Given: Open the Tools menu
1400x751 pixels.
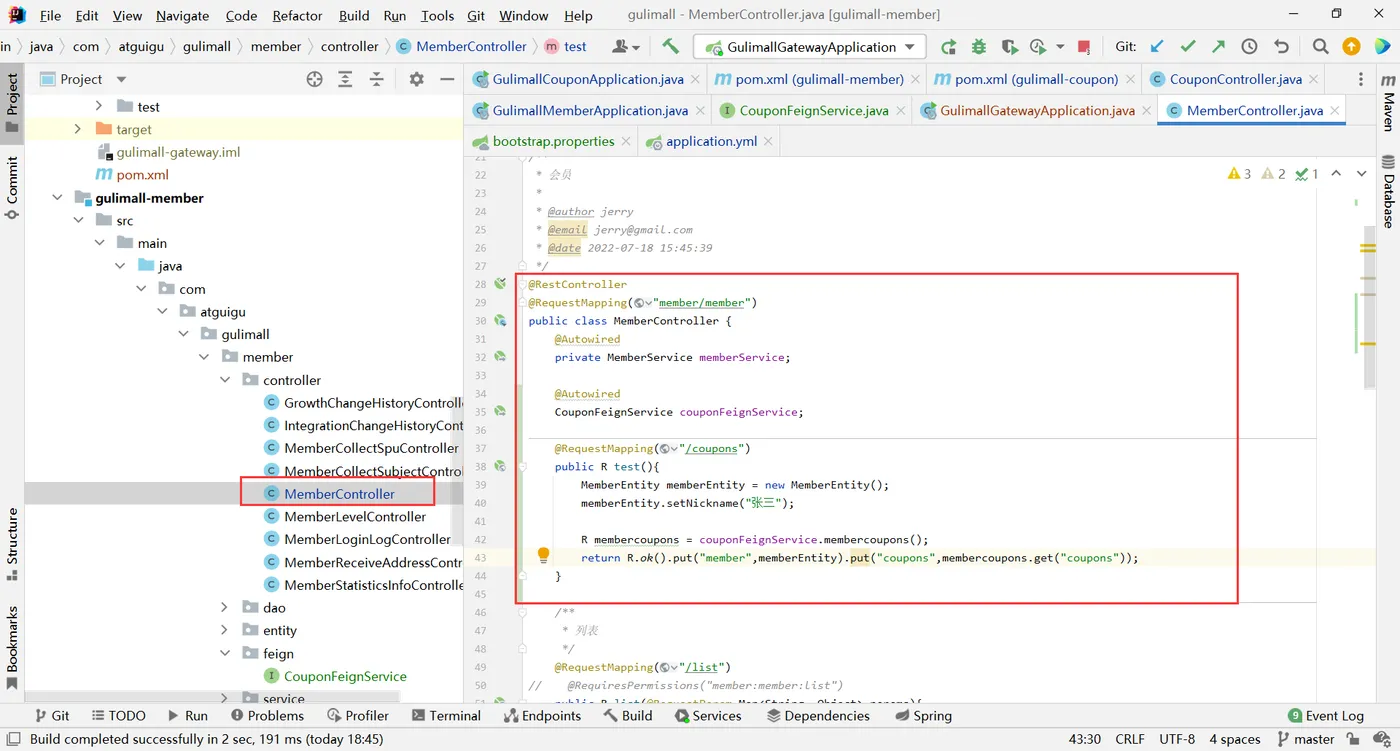Looking at the screenshot, I should [x=437, y=15].
